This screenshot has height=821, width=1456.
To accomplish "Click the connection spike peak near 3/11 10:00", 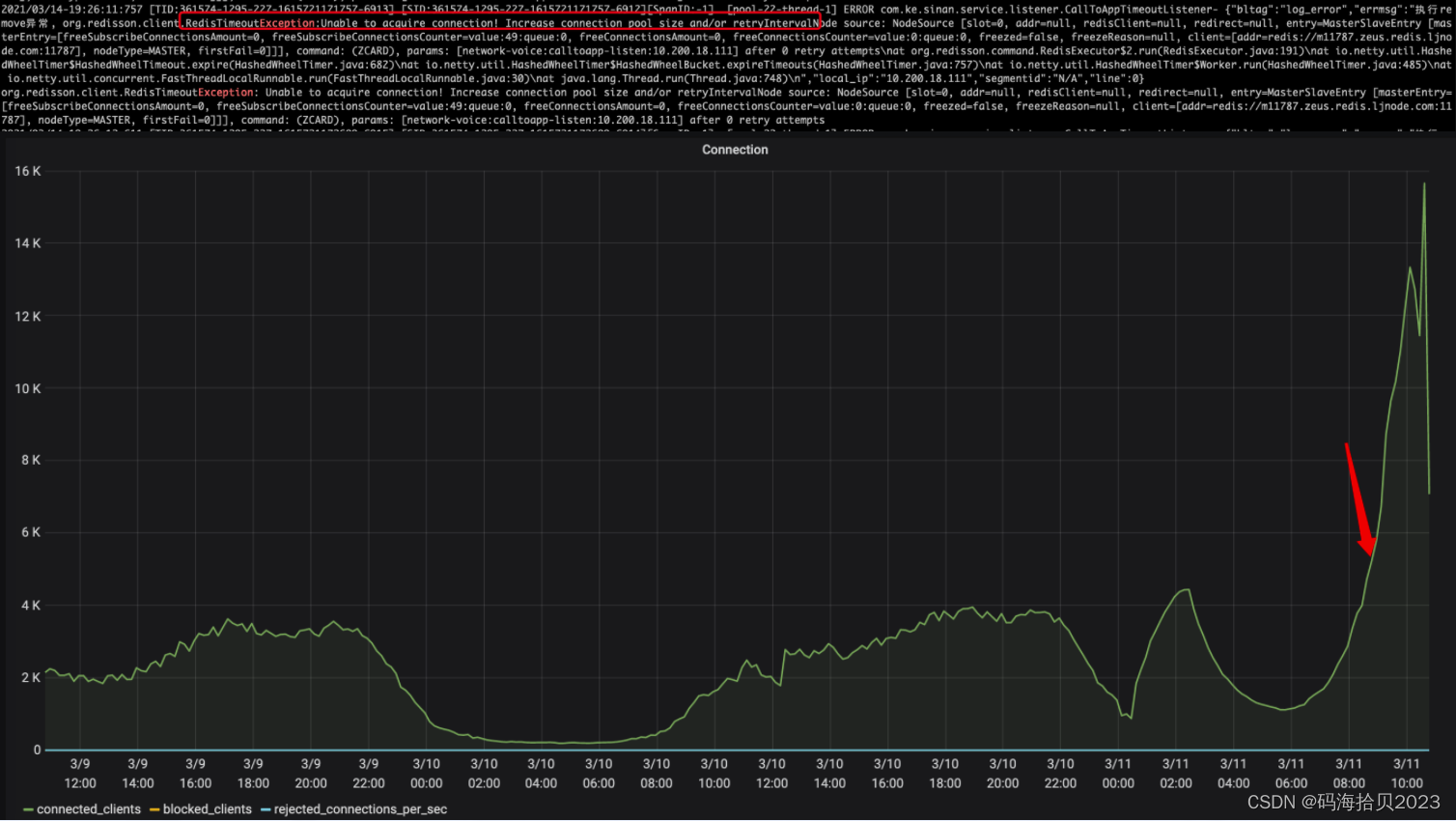I will (x=1424, y=184).
